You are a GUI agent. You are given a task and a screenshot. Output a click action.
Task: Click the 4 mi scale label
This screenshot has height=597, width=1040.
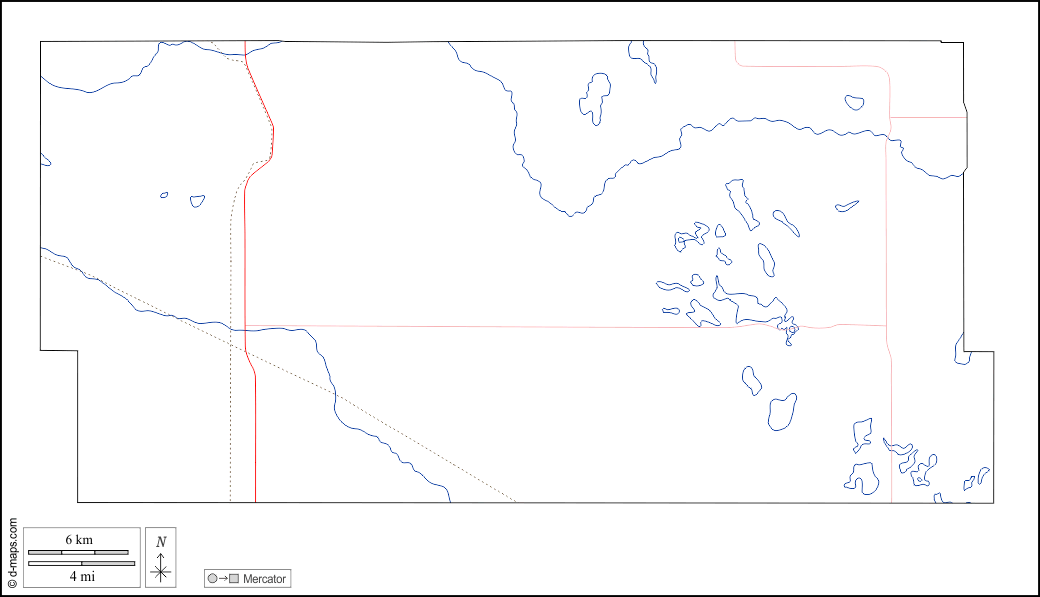(82, 576)
